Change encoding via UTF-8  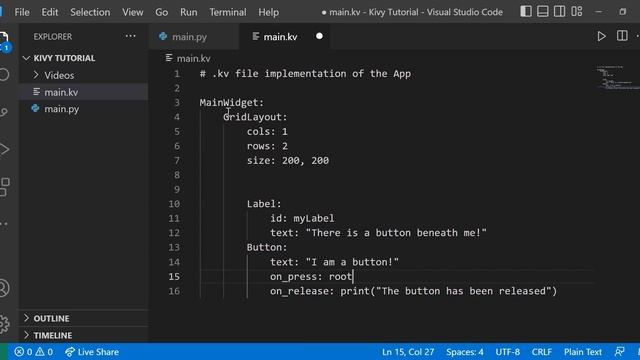(x=507, y=352)
